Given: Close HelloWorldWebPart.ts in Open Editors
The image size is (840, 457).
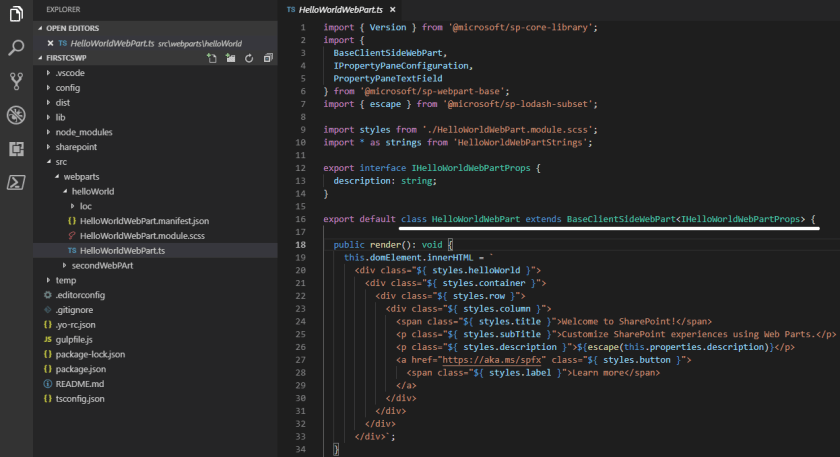Looking at the screenshot, I should [50, 43].
